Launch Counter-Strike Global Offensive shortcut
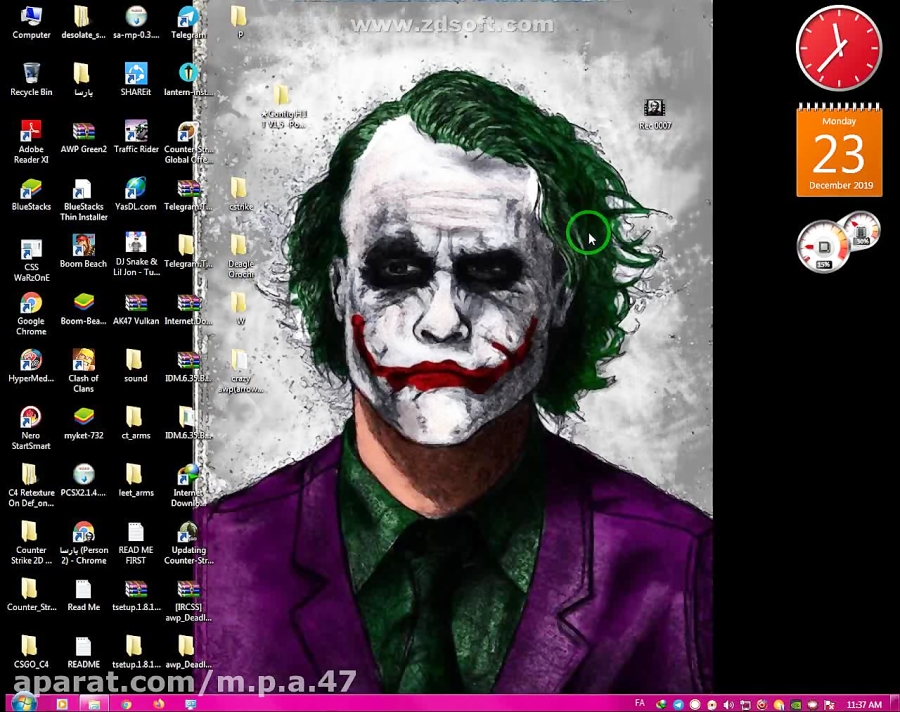This screenshot has height=712, width=900. click(188, 142)
